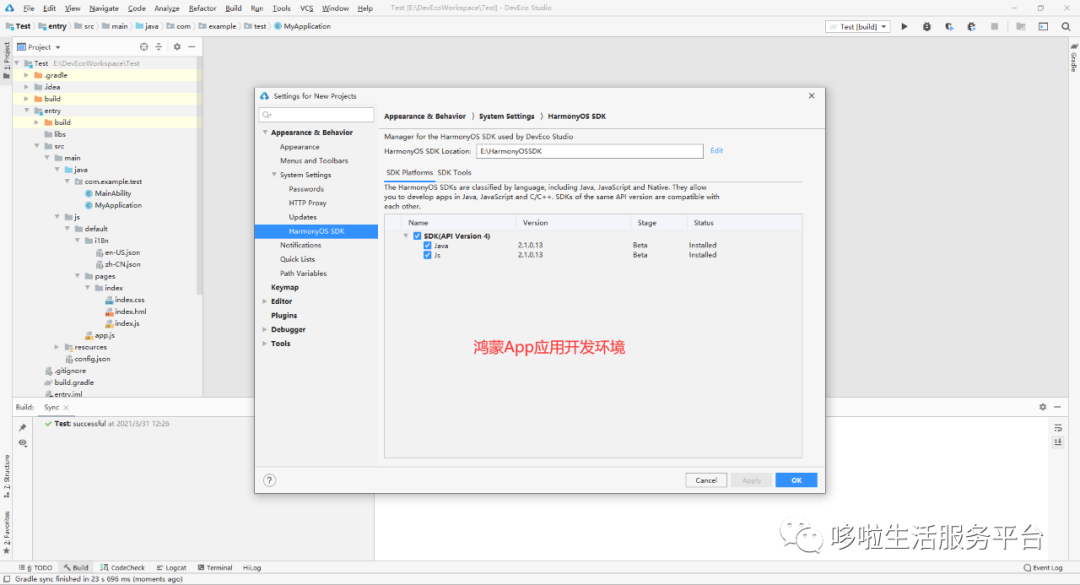The width and height of the screenshot is (1080, 585).
Task: Collapse SDK(API Version 4) row
Action: pos(406,236)
